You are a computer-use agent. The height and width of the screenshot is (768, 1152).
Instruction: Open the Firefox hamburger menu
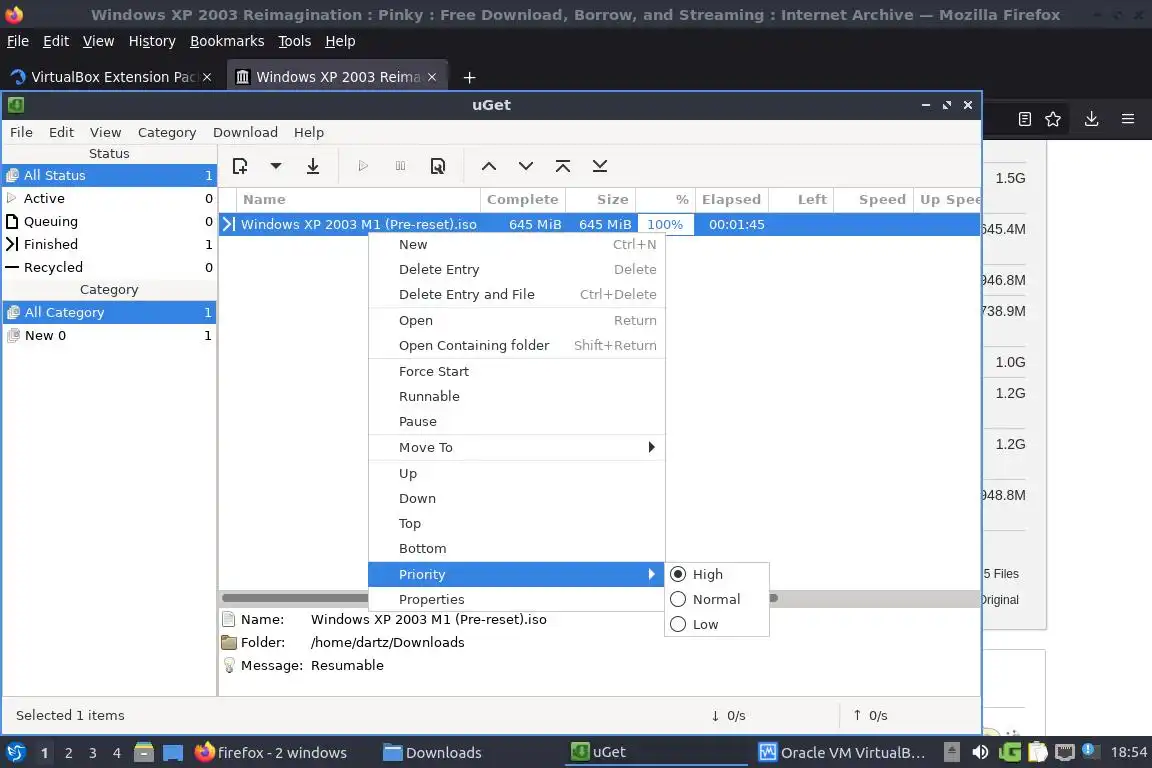click(1128, 119)
